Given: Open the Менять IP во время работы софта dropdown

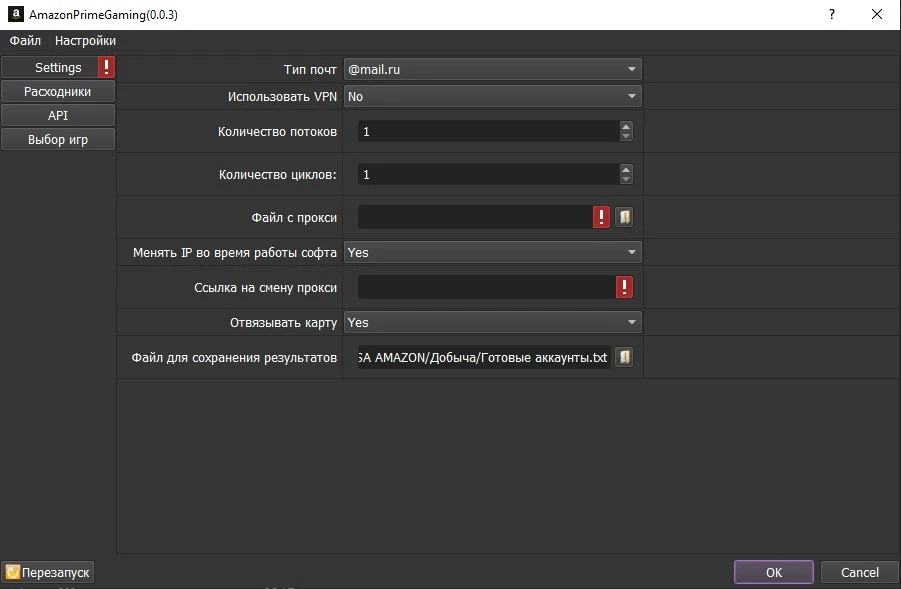Looking at the screenshot, I should 492,252.
